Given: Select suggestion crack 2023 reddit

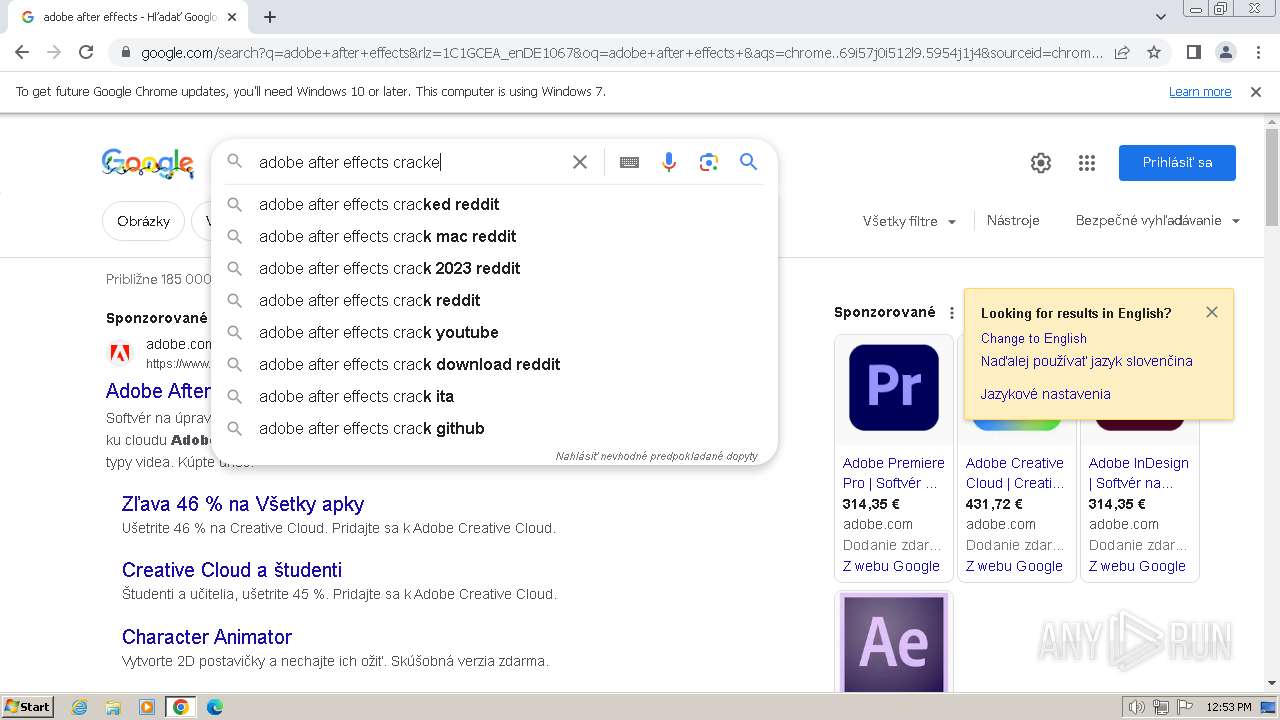Looking at the screenshot, I should [x=494, y=268].
